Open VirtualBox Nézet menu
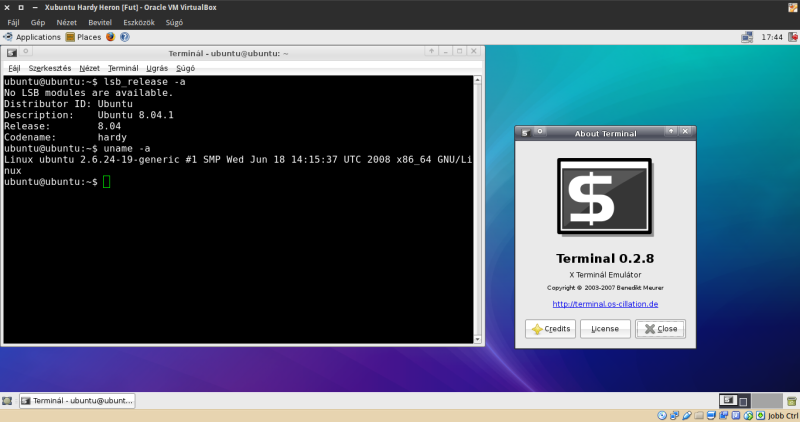The image size is (800, 422). click(66, 22)
